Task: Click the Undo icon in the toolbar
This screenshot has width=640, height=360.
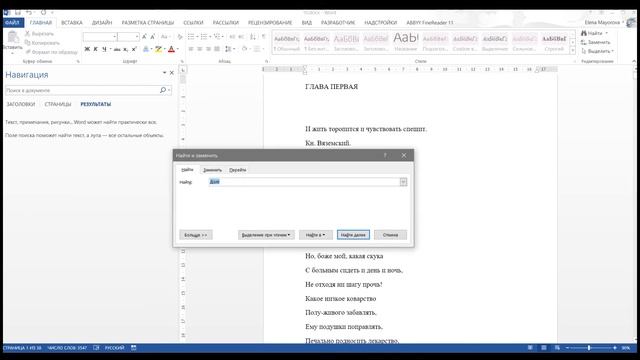Action: pos(29,13)
